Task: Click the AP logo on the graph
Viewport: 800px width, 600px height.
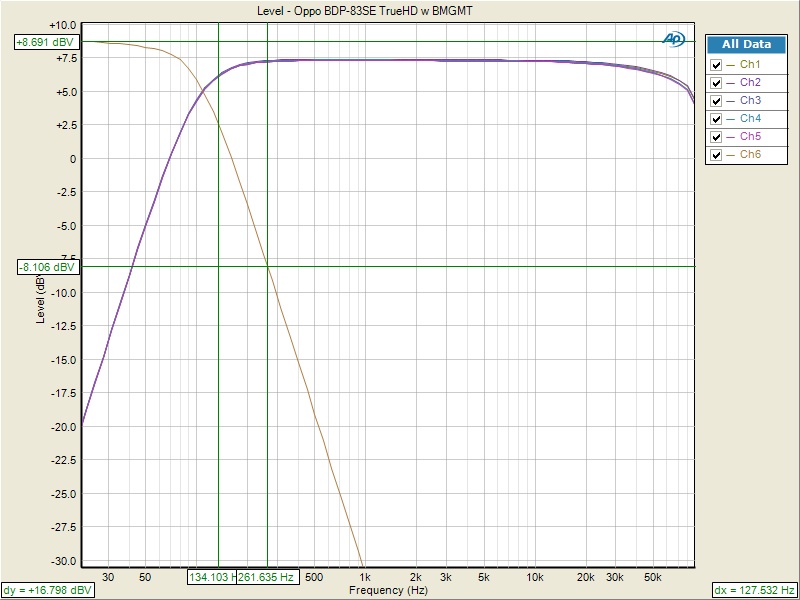Action: click(x=675, y=39)
